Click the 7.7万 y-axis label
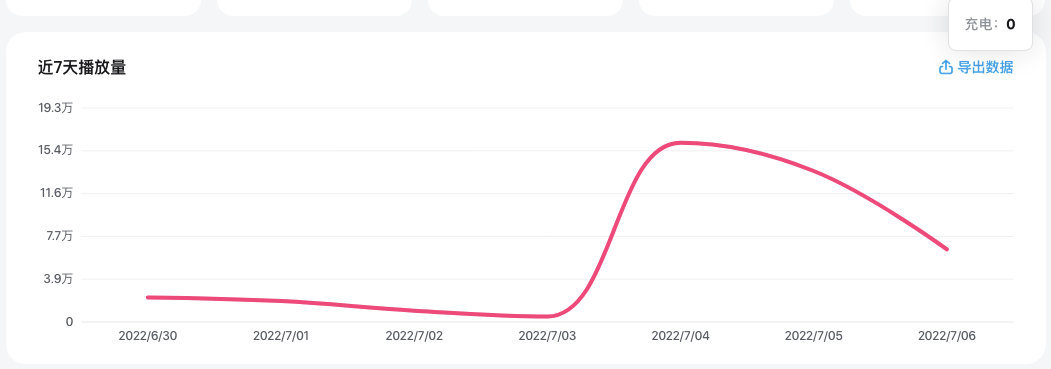The width and height of the screenshot is (1051, 369). pyautogui.click(x=58, y=236)
